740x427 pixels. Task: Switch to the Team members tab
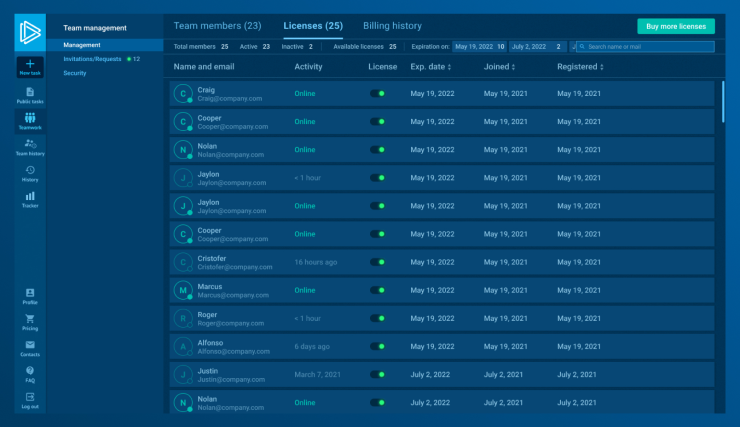pyautogui.click(x=217, y=26)
